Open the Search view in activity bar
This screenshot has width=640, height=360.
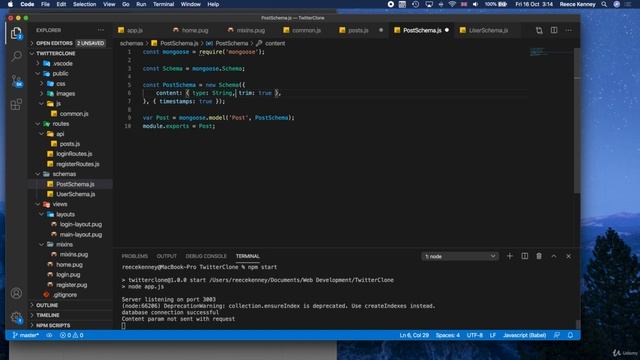[x=16, y=56]
